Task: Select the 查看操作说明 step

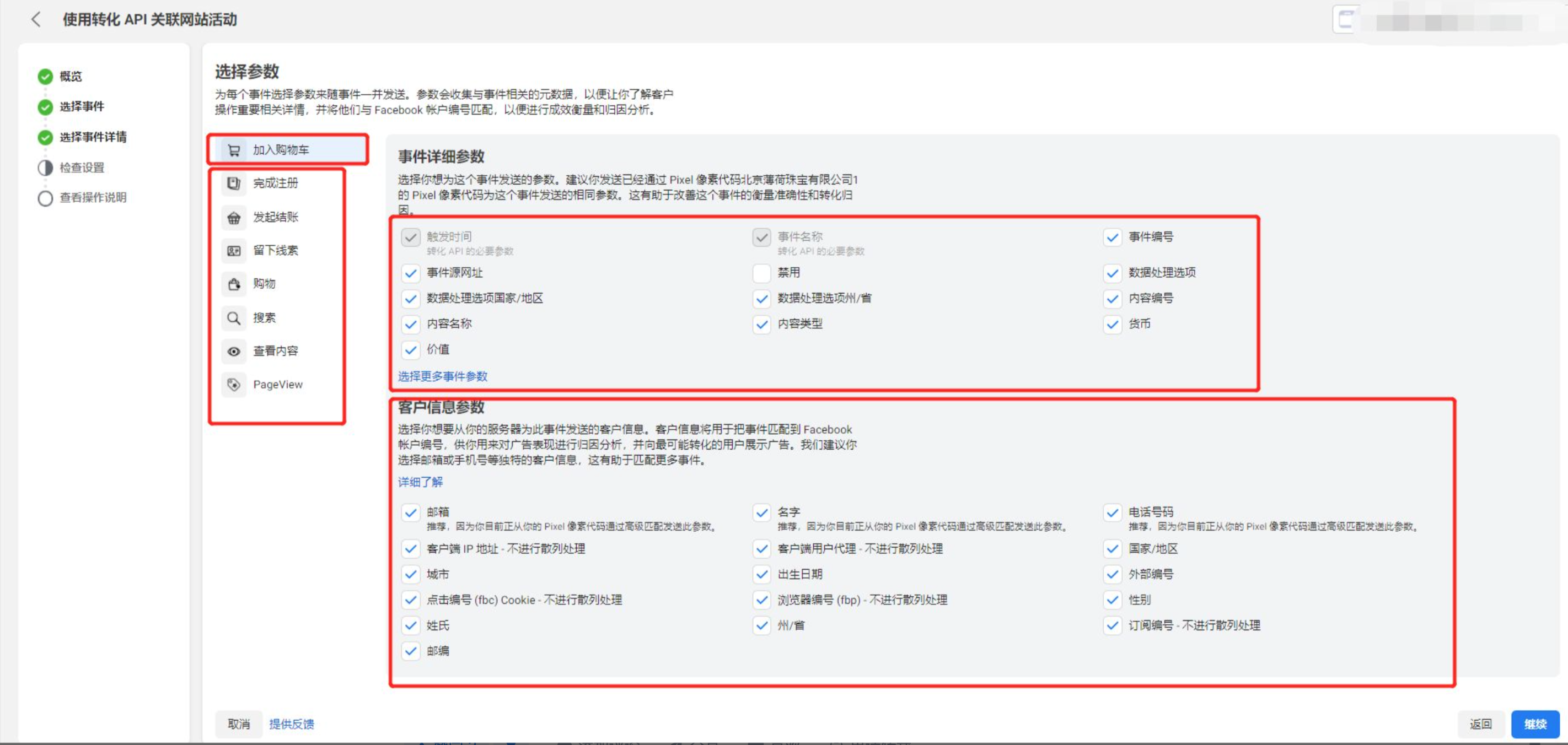Action: (93, 197)
